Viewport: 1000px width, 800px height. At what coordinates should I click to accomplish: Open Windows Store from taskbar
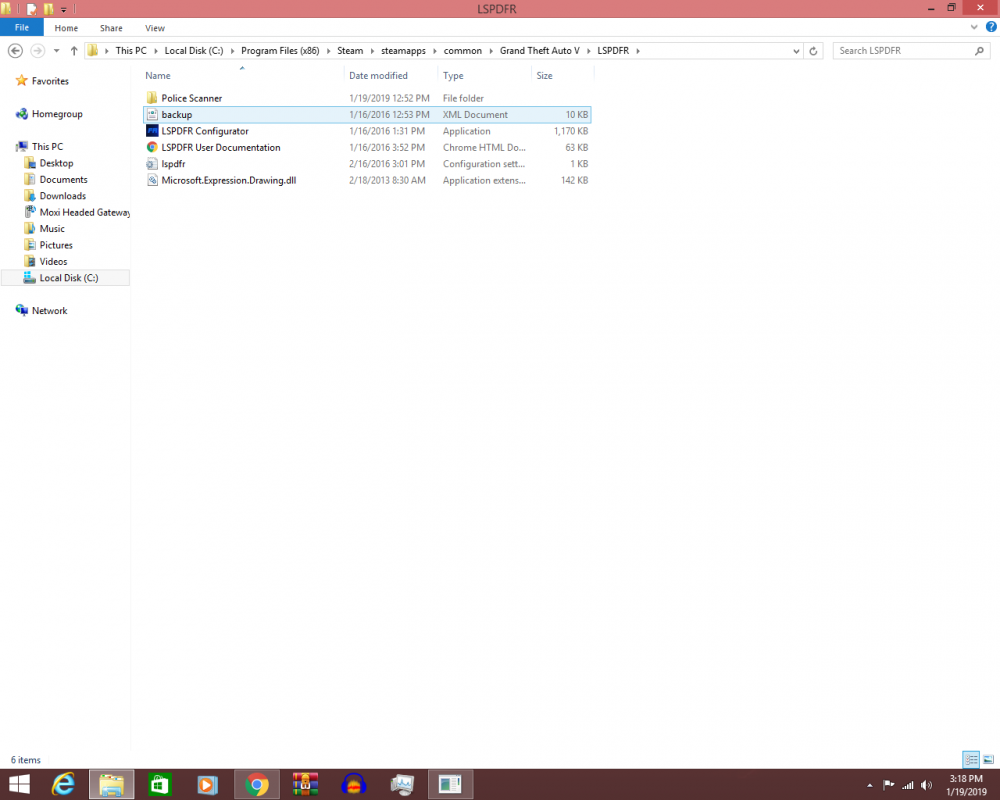tap(159, 784)
